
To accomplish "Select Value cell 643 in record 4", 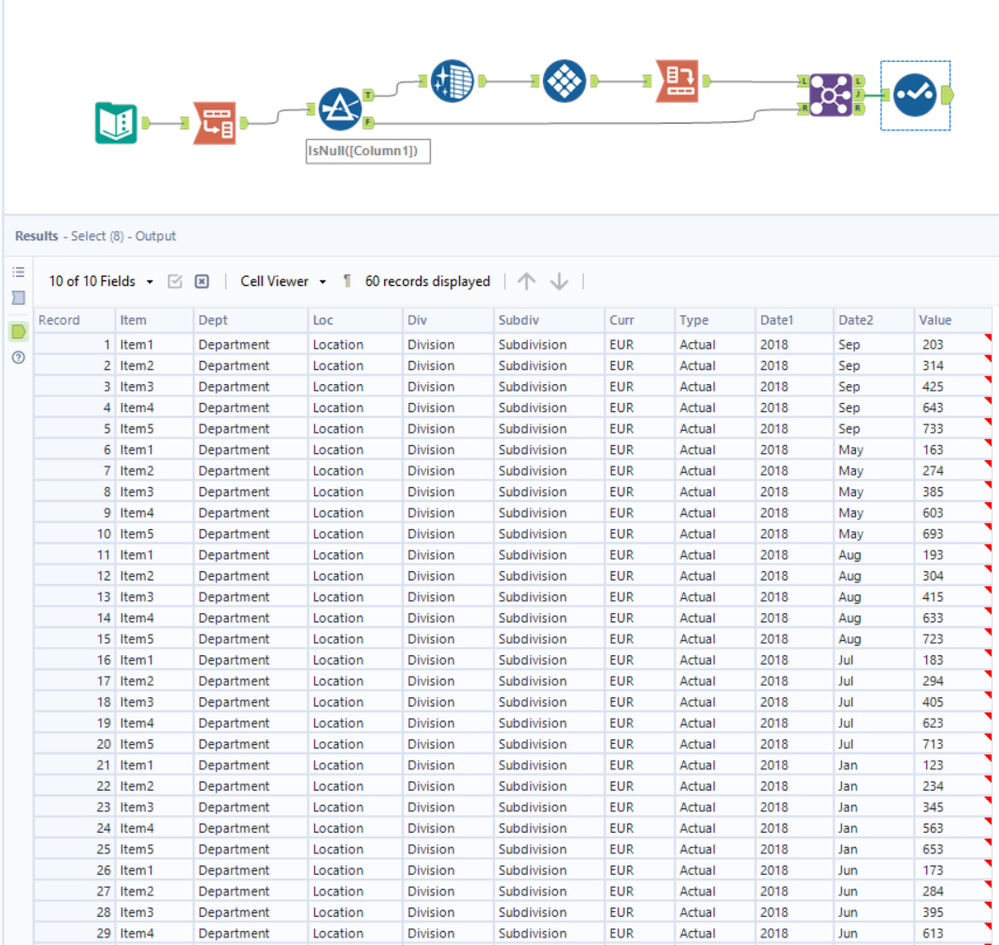I will [952, 408].
